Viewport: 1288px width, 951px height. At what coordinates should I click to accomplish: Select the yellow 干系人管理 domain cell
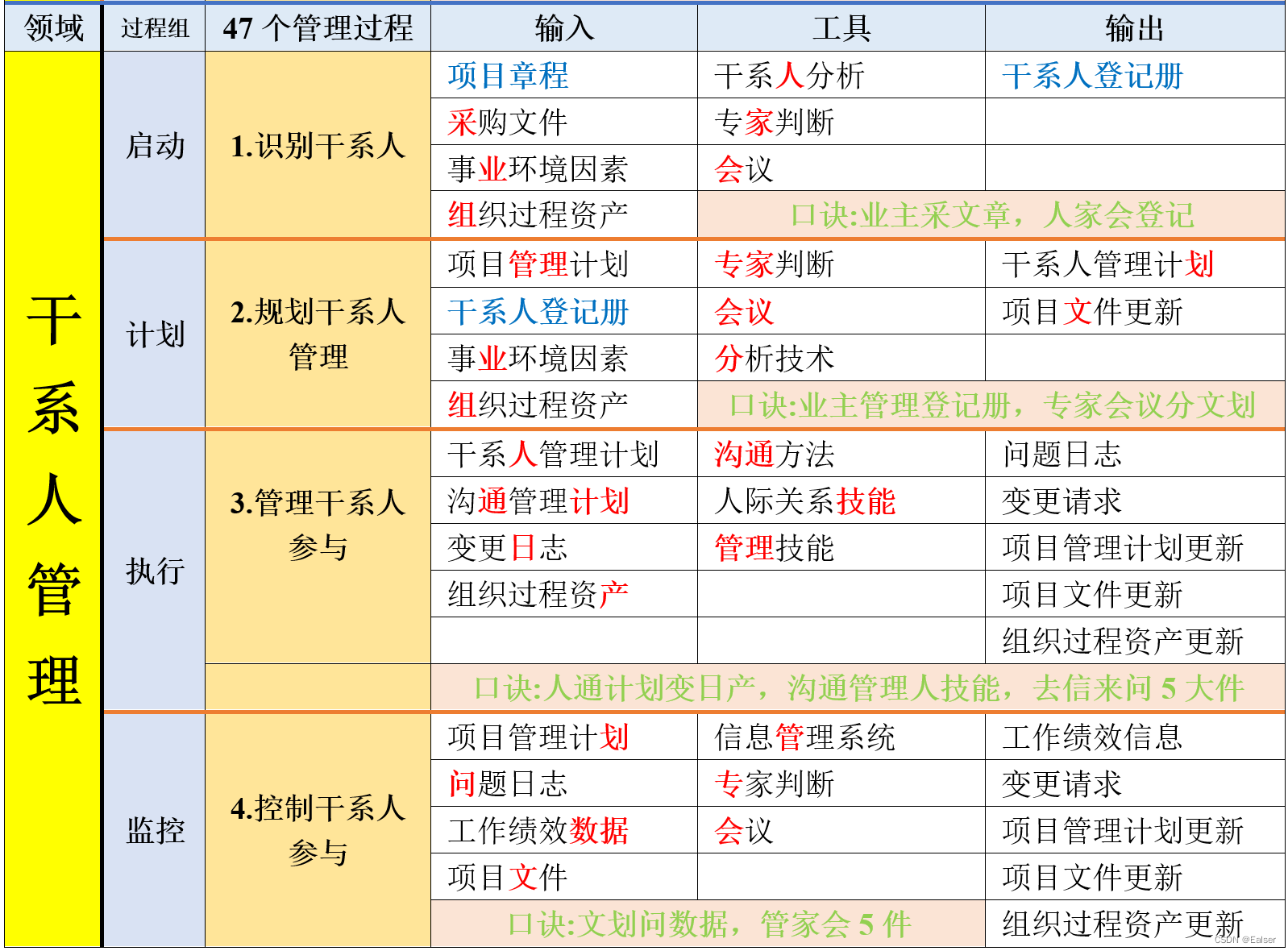pyautogui.click(x=53, y=499)
